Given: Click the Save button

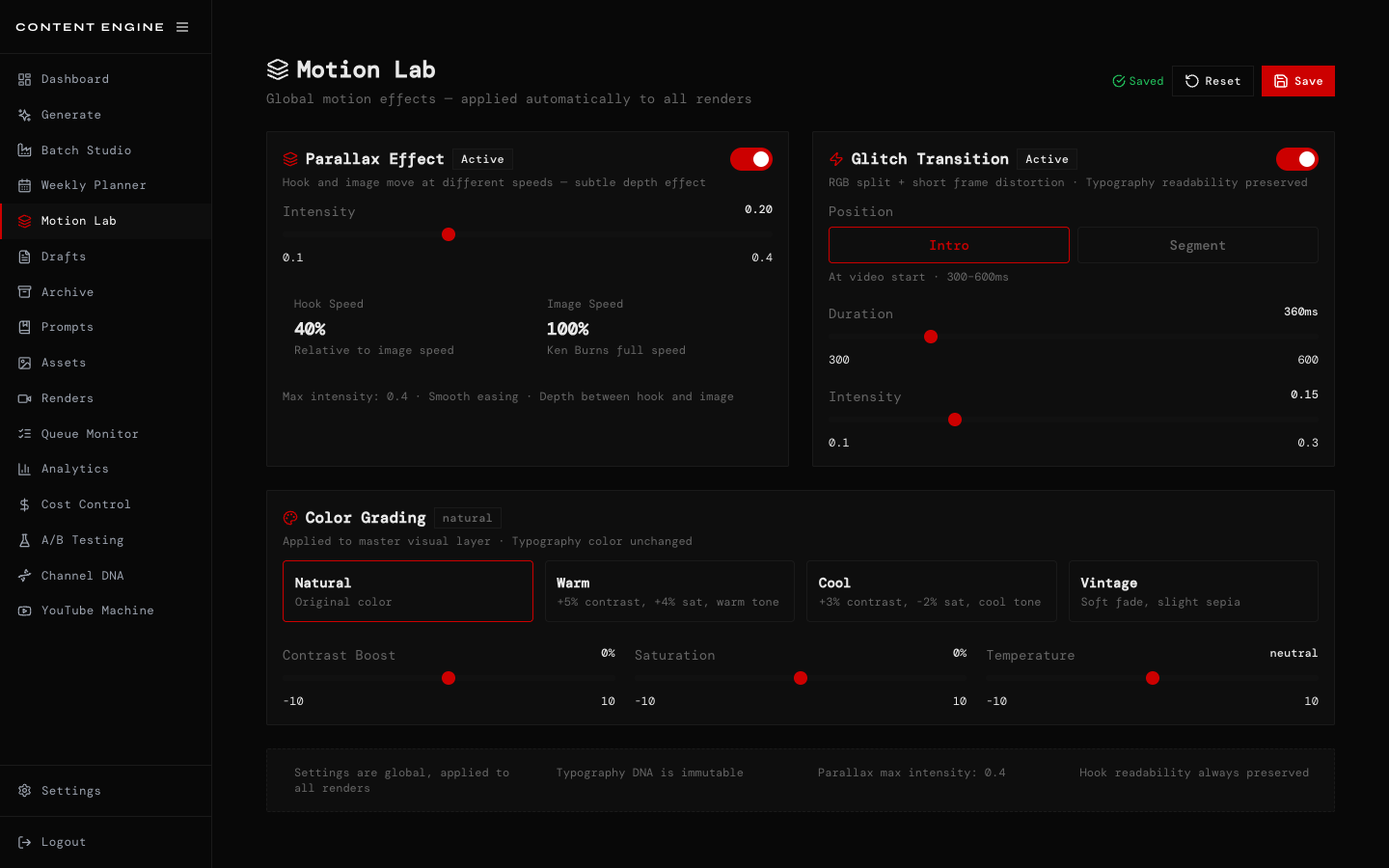Looking at the screenshot, I should click(x=1297, y=81).
